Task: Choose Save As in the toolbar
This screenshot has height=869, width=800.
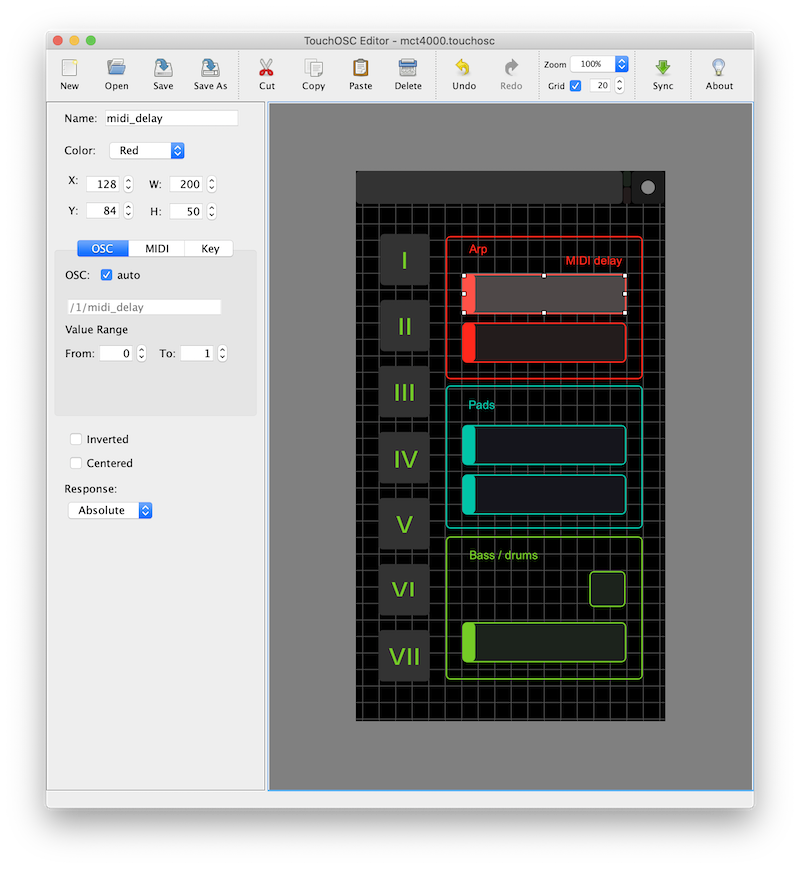Action: 210,68
